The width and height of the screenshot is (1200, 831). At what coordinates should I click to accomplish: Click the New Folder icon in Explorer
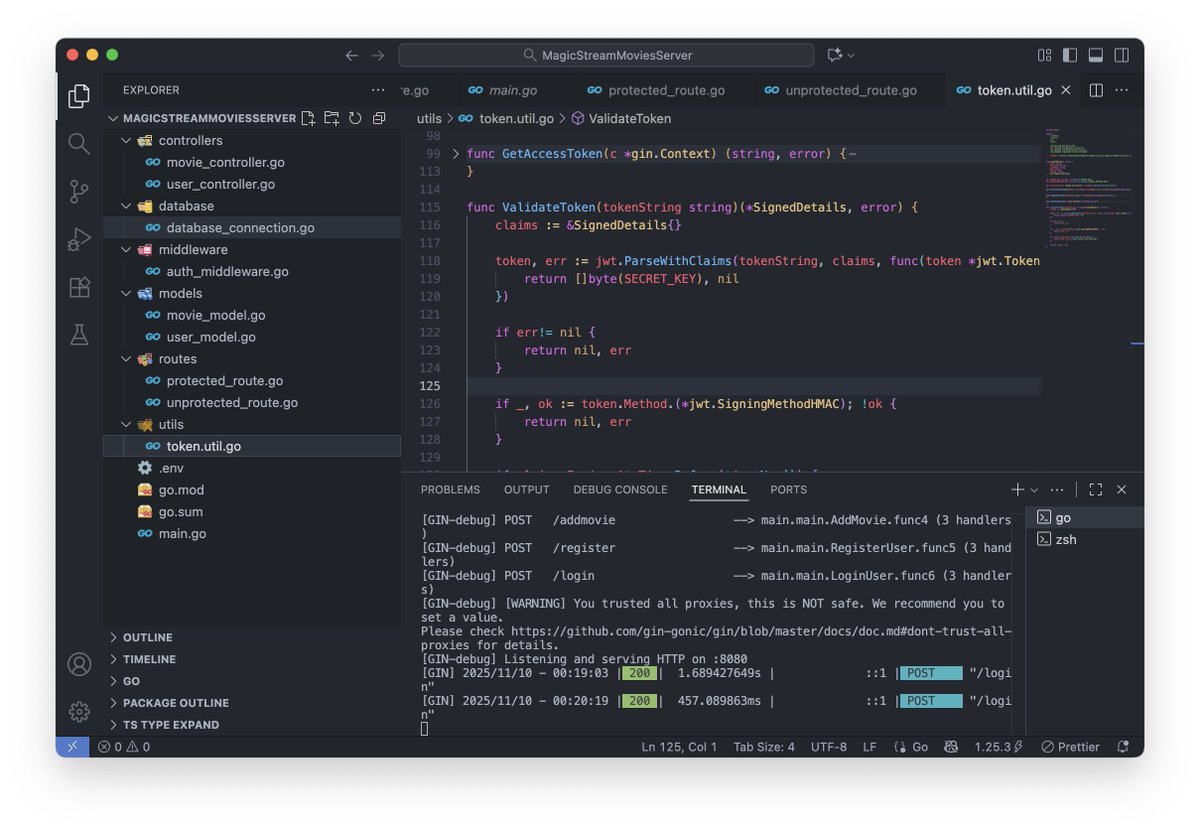[x=331, y=118]
